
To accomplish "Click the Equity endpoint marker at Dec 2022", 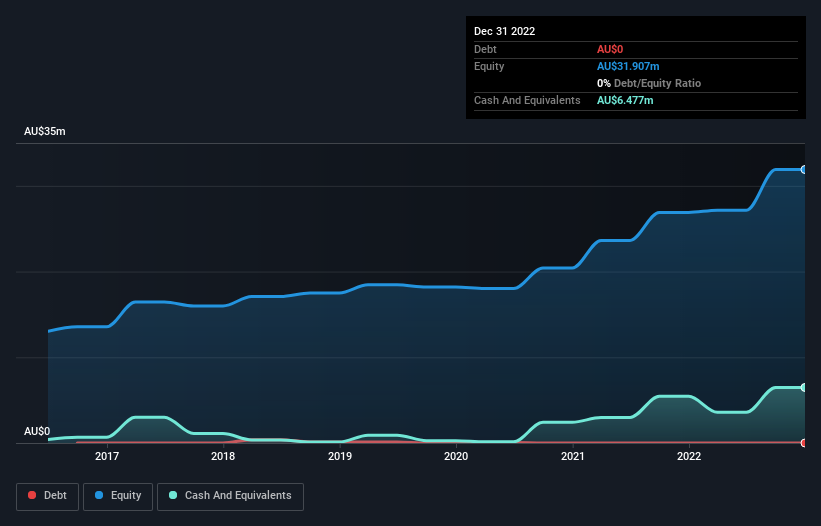I will 804,170.
